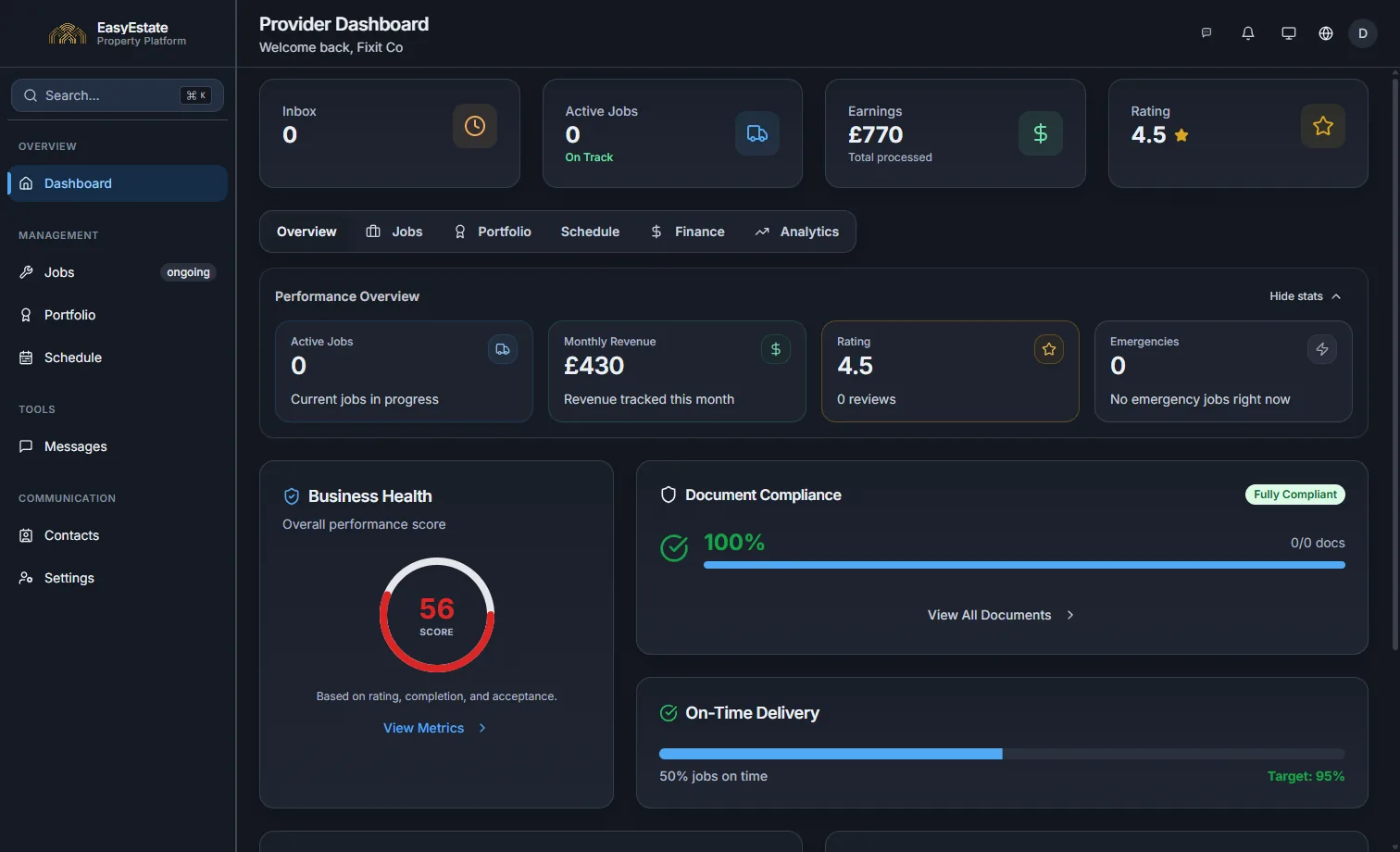Open Settings in the sidebar
The width and height of the screenshot is (1400, 852).
pos(118,578)
